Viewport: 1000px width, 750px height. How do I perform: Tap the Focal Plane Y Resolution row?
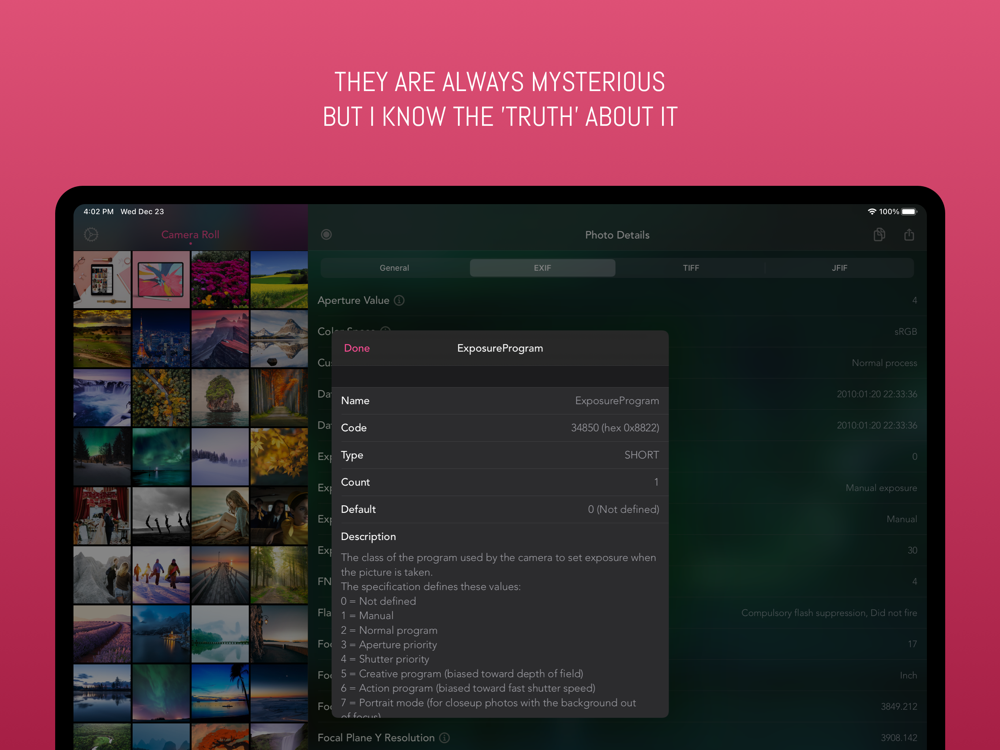[x=617, y=737]
